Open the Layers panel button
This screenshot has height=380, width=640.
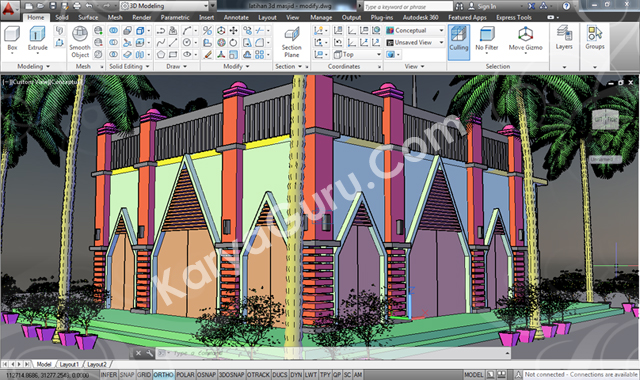(564, 38)
